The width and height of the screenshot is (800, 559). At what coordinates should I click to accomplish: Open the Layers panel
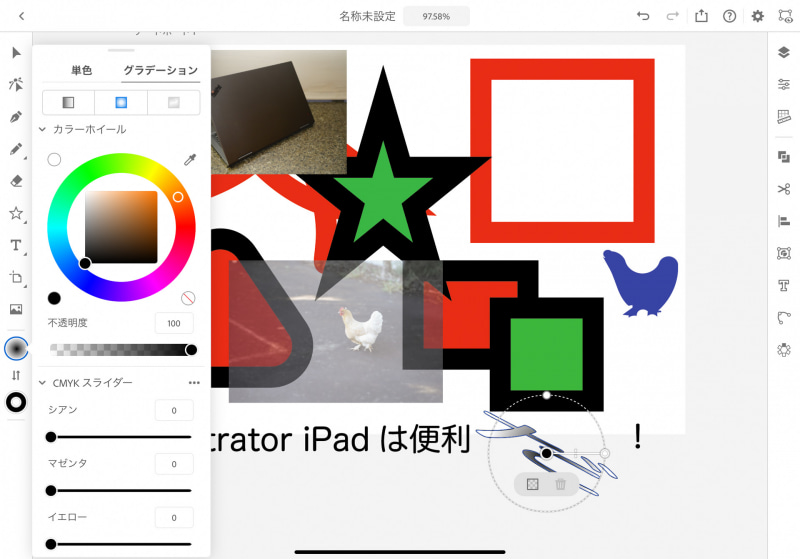(784, 52)
